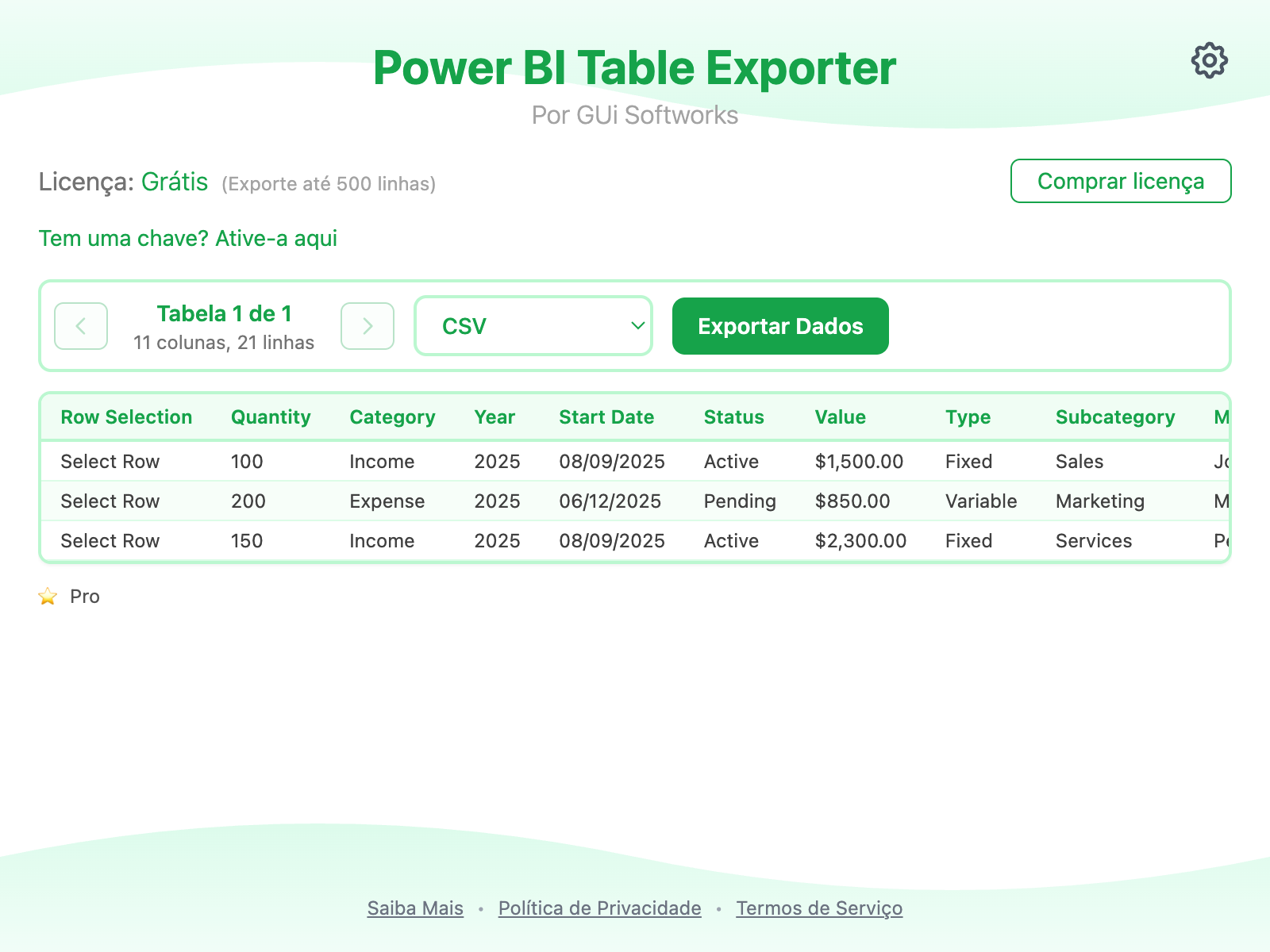Click the previous table arrow

tap(80, 325)
